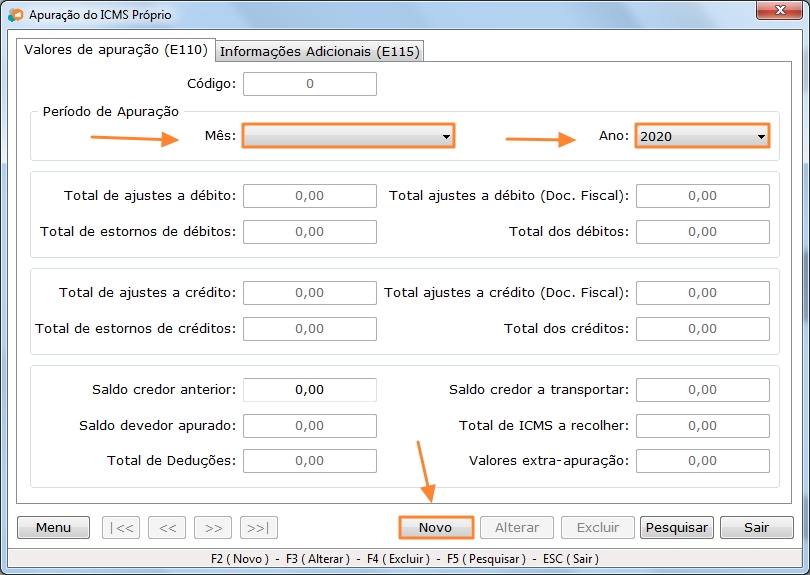Click the Total de ajustes a crédito field
810x575 pixels.
(310, 293)
